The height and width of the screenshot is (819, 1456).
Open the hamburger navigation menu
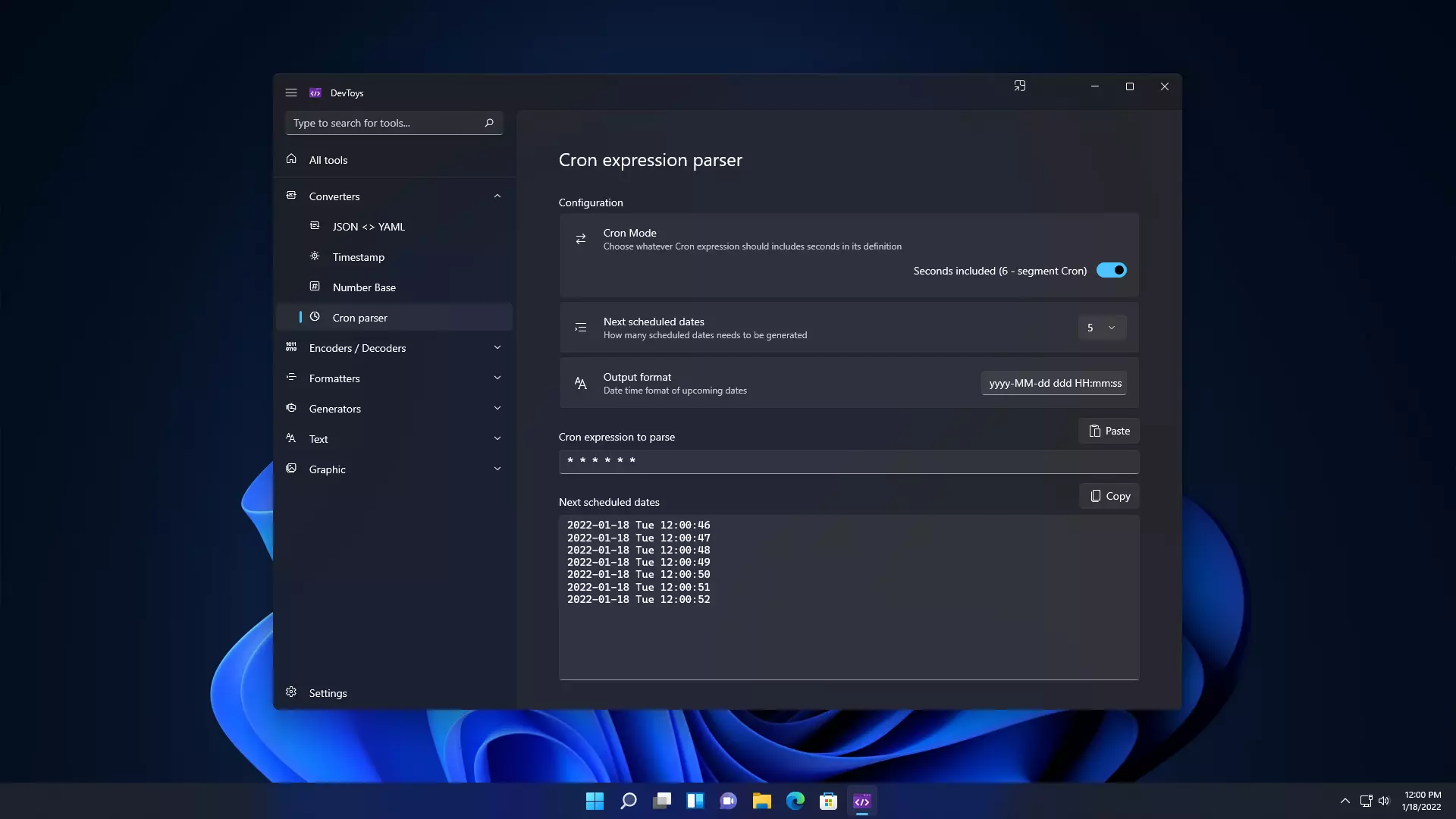coord(291,93)
